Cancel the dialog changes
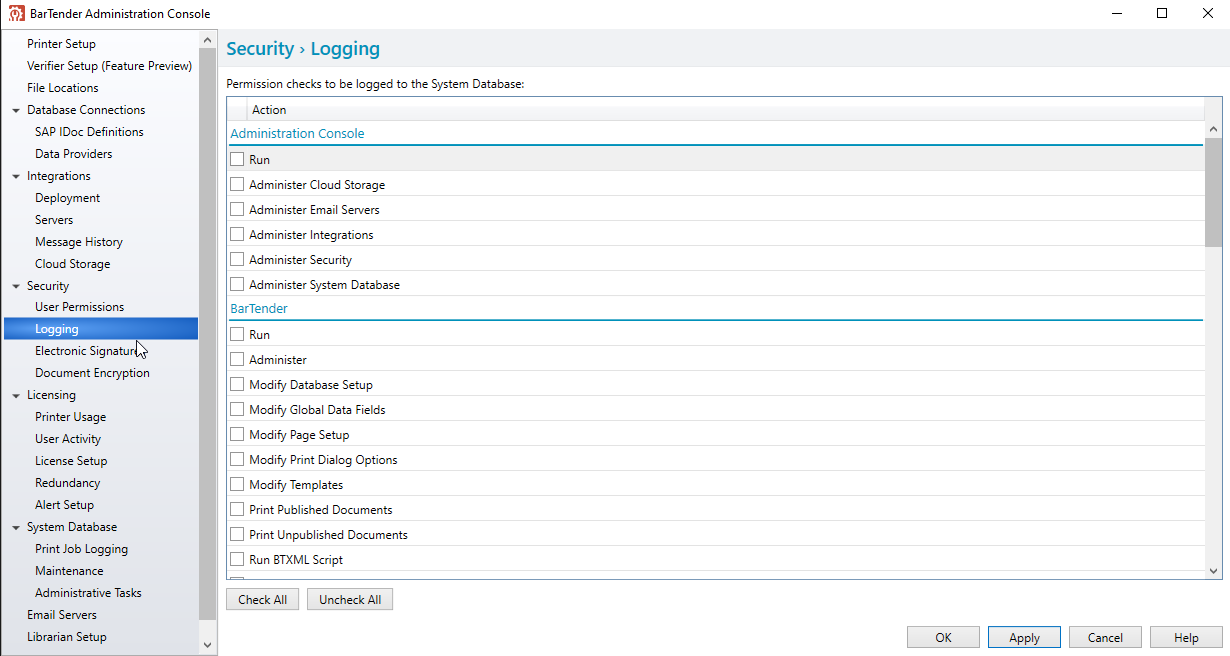This screenshot has width=1230, height=656. (1105, 637)
